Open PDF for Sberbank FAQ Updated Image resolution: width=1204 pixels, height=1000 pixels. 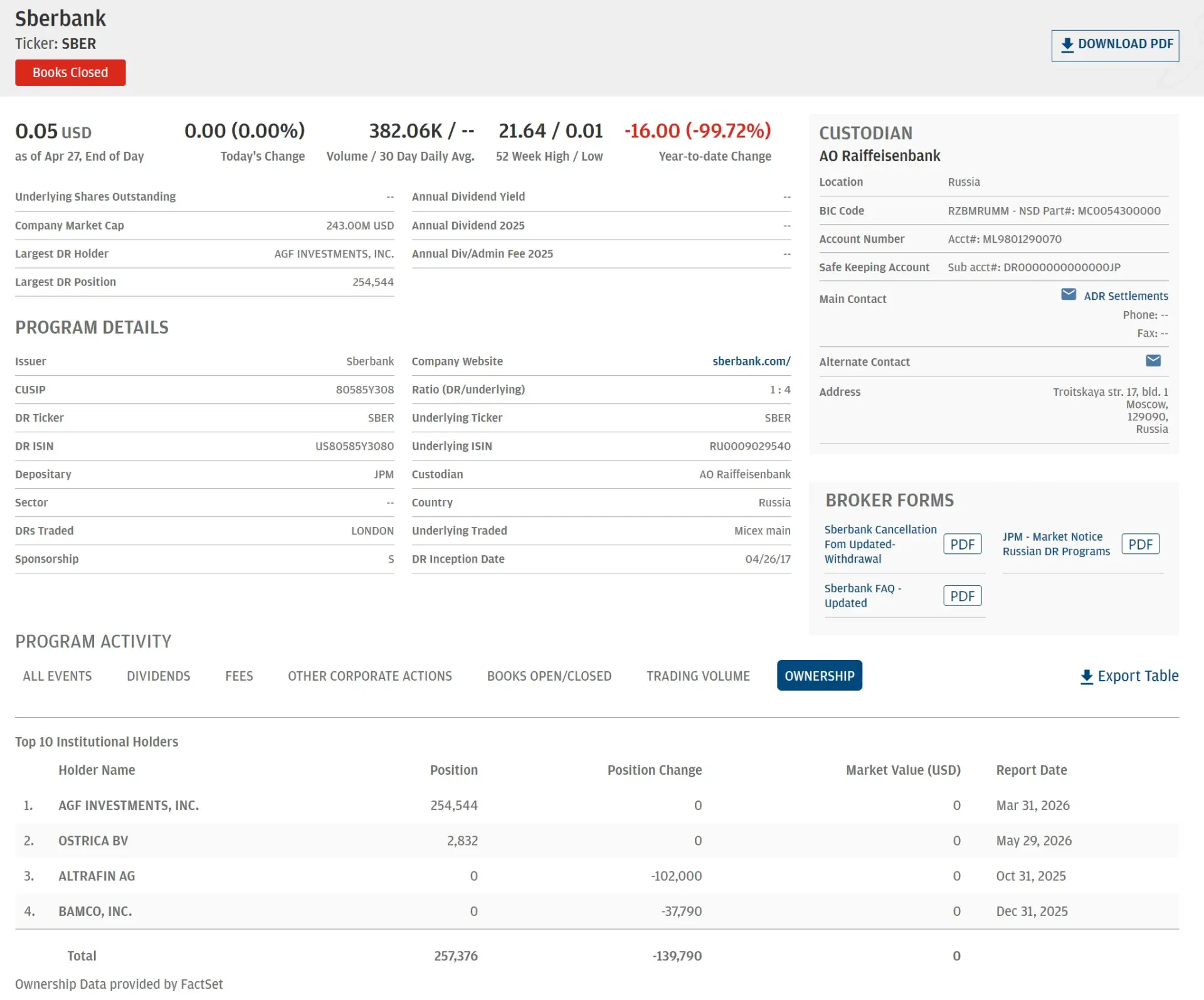coord(962,596)
